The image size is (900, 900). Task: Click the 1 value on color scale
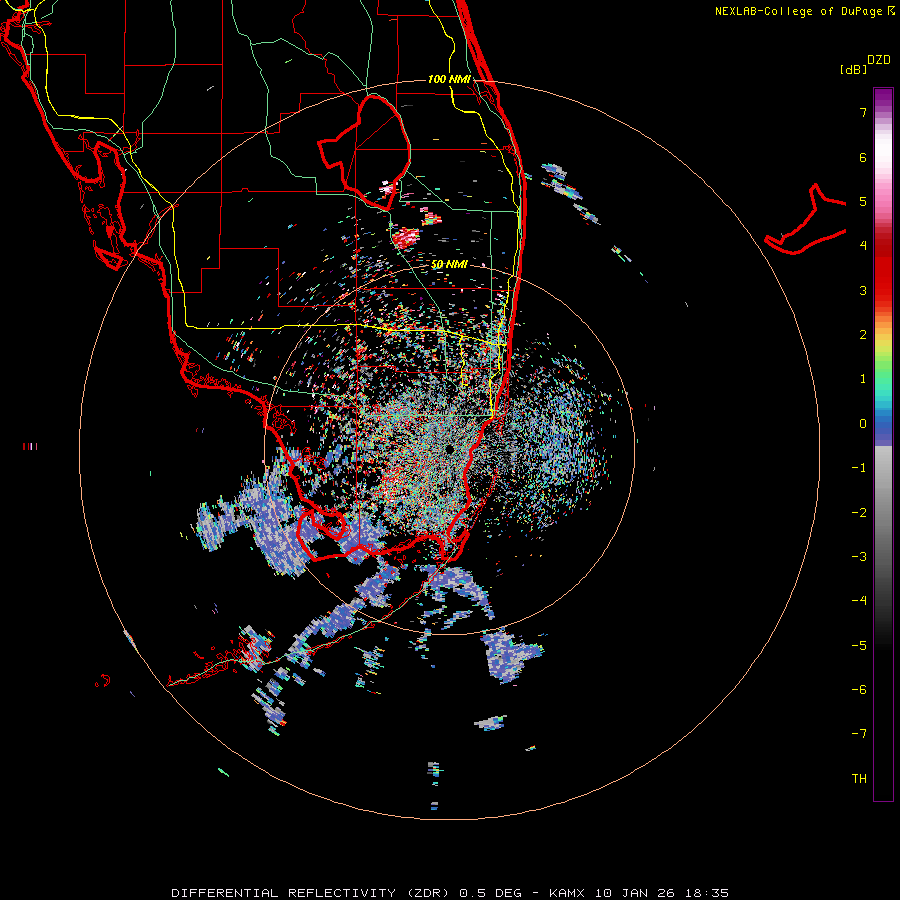pyautogui.click(x=863, y=379)
